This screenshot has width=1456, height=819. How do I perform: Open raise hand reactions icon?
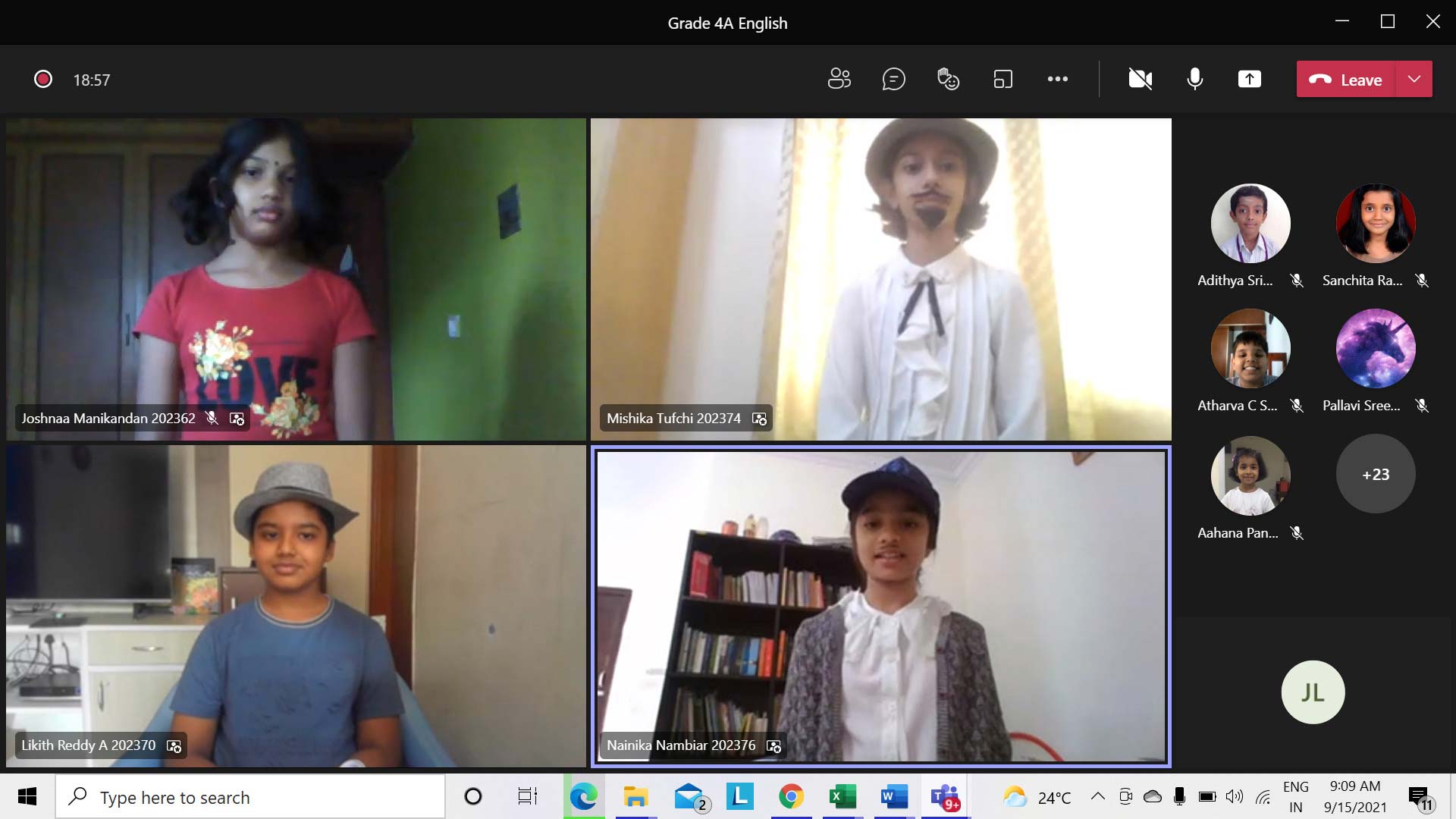pyautogui.click(x=948, y=79)
